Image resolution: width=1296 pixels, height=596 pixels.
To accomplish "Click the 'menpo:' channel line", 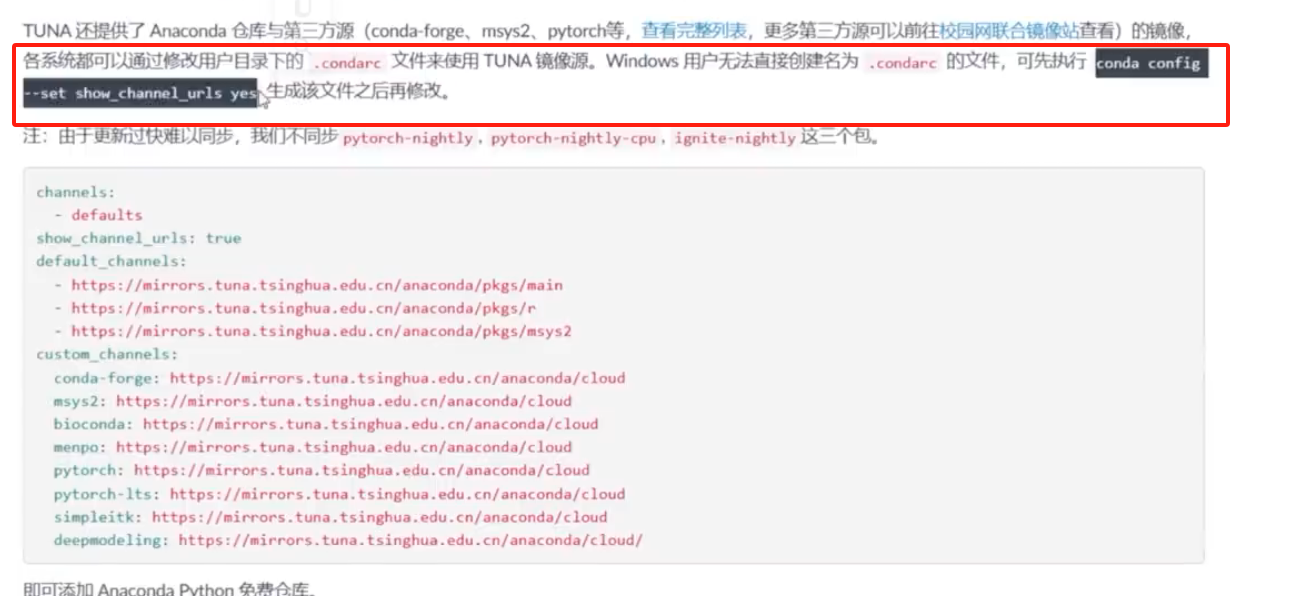I will (x=313, y=447).
